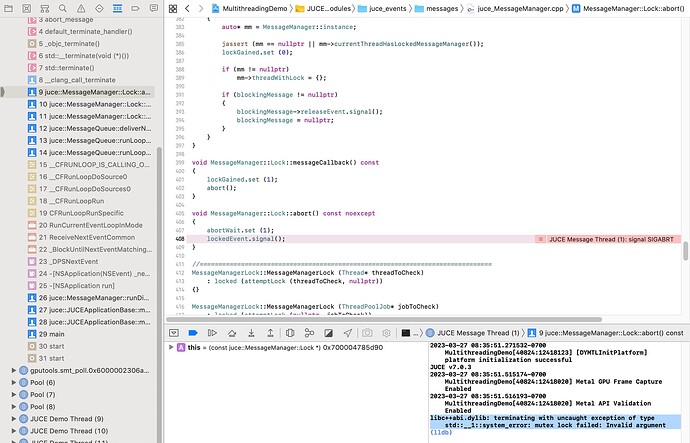Screen dimensions: 690x443
Task: Open the process icon in debug bar
Action: point(406,333)
